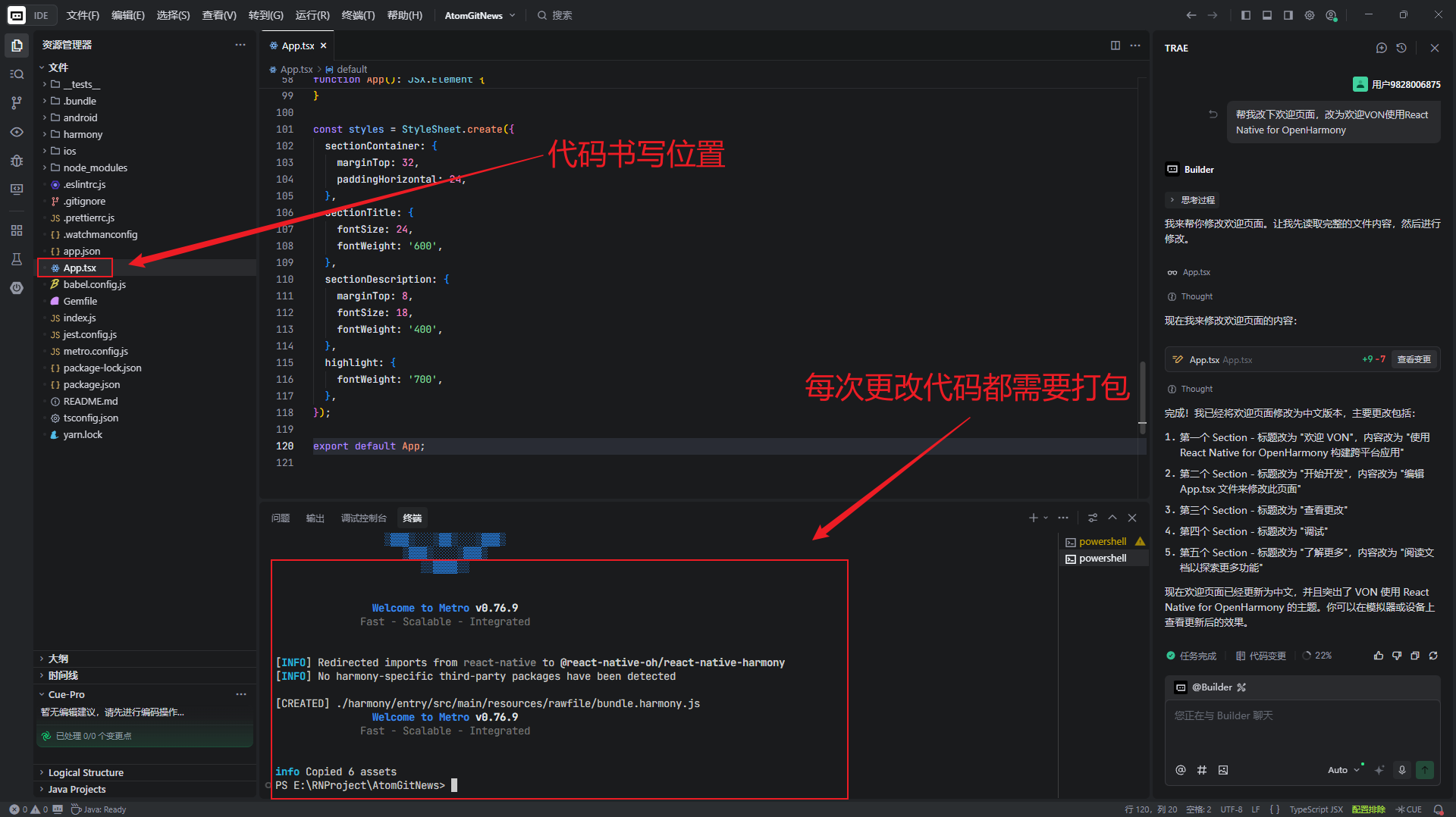Click 查看变更 to view changes
Screen dimensions: 1456x817
pos(1414,359)
